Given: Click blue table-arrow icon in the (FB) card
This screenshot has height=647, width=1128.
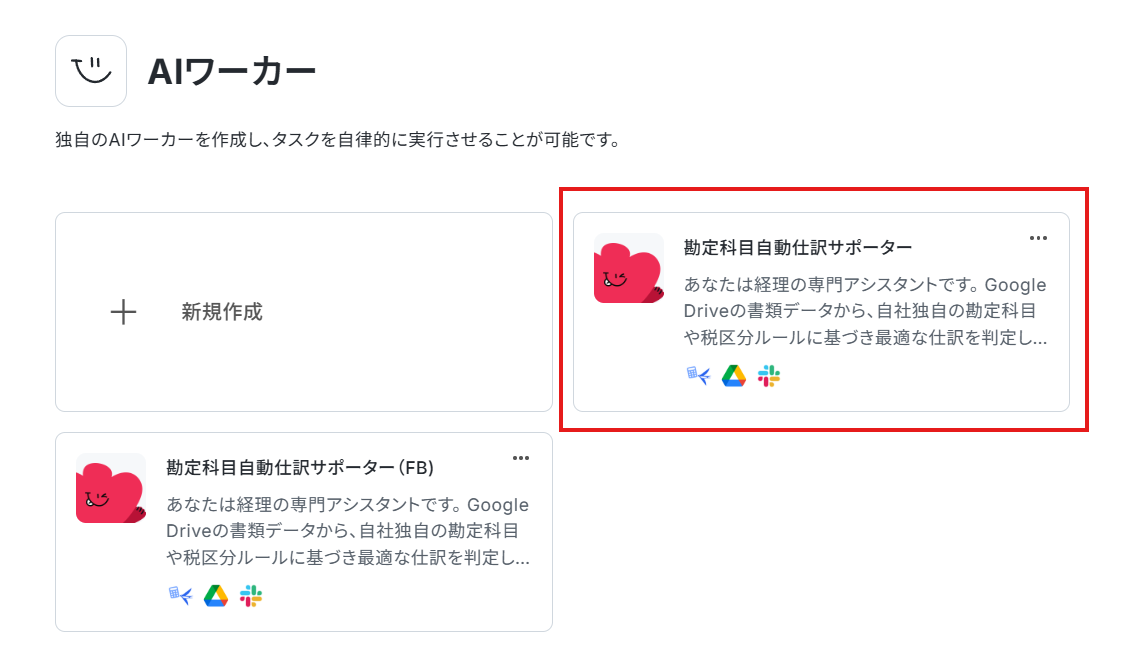Looking at the screenshot, I should [181, 596].
